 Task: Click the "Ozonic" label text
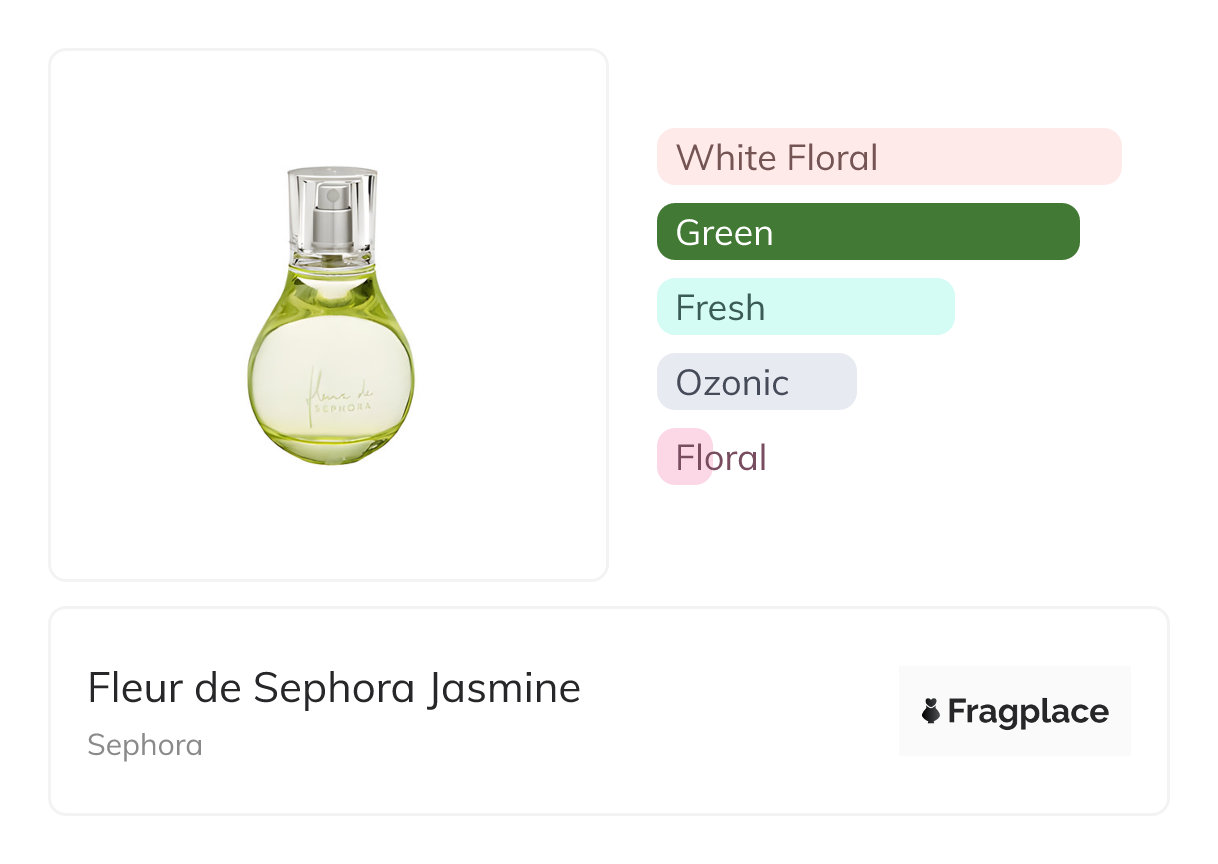(732, 383)
